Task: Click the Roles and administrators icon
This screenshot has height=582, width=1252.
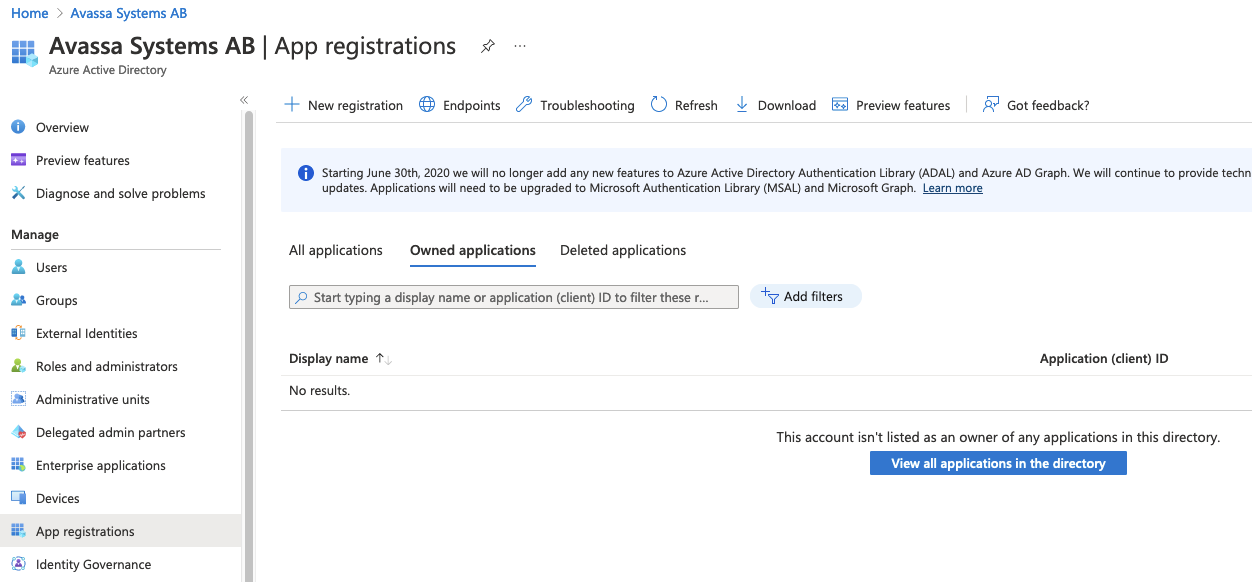Action: (x=18, y=366)
